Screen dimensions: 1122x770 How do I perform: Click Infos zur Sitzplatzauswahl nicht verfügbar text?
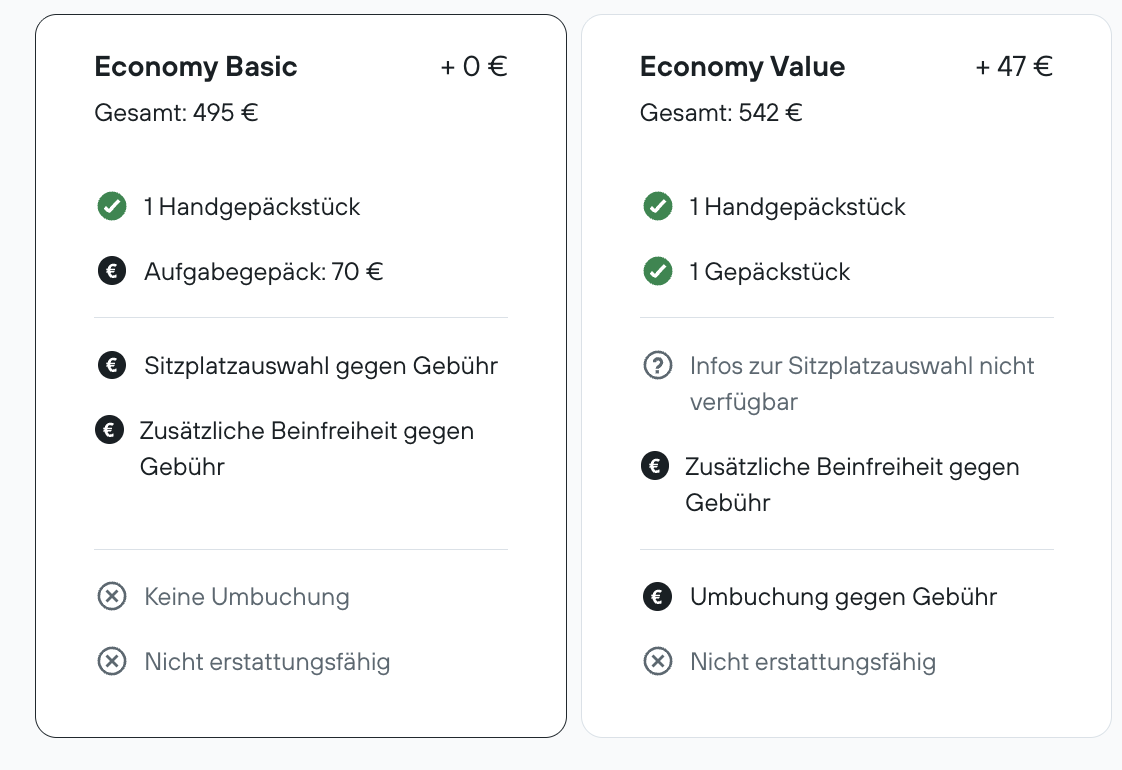[x=862, y=384]
